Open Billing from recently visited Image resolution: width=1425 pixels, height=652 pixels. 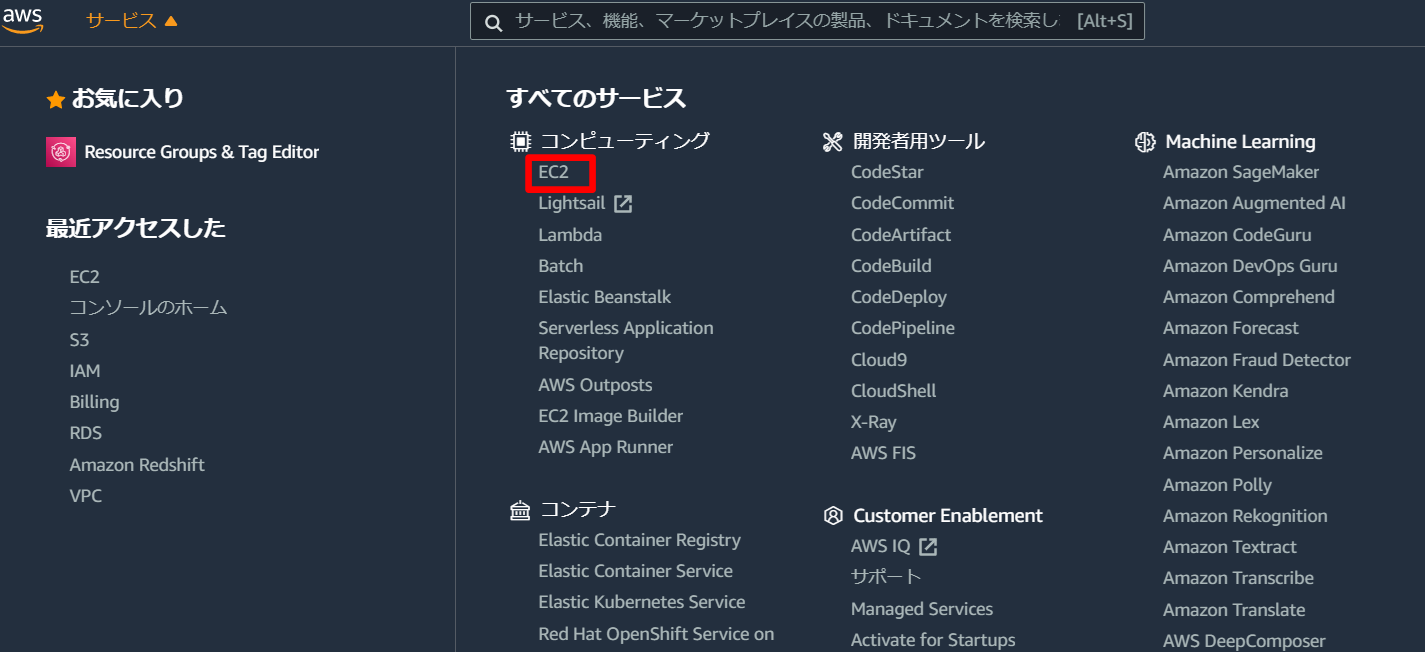[94, 402]
